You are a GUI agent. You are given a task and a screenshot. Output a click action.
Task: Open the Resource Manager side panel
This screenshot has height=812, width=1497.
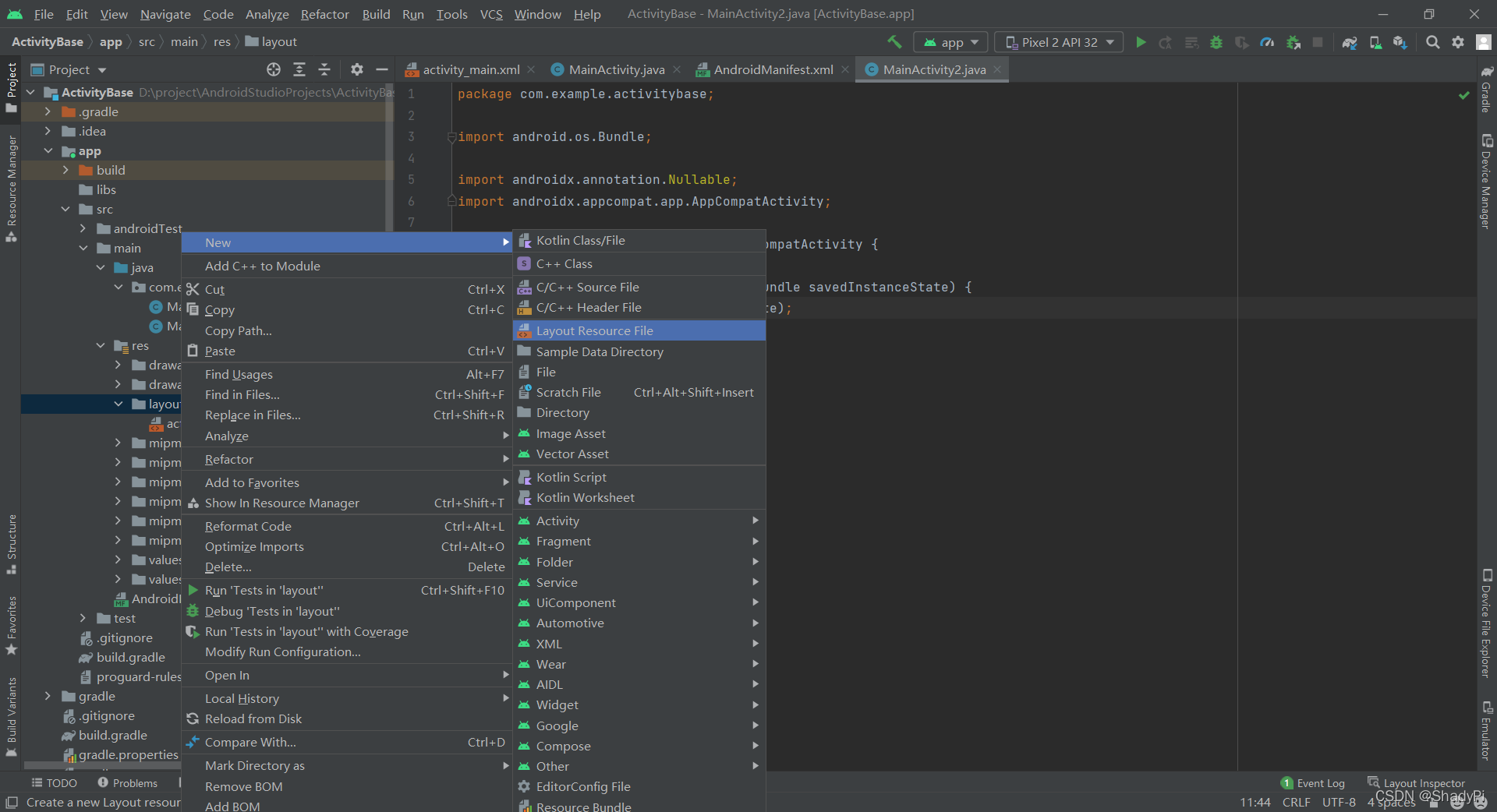pos(11,189)
